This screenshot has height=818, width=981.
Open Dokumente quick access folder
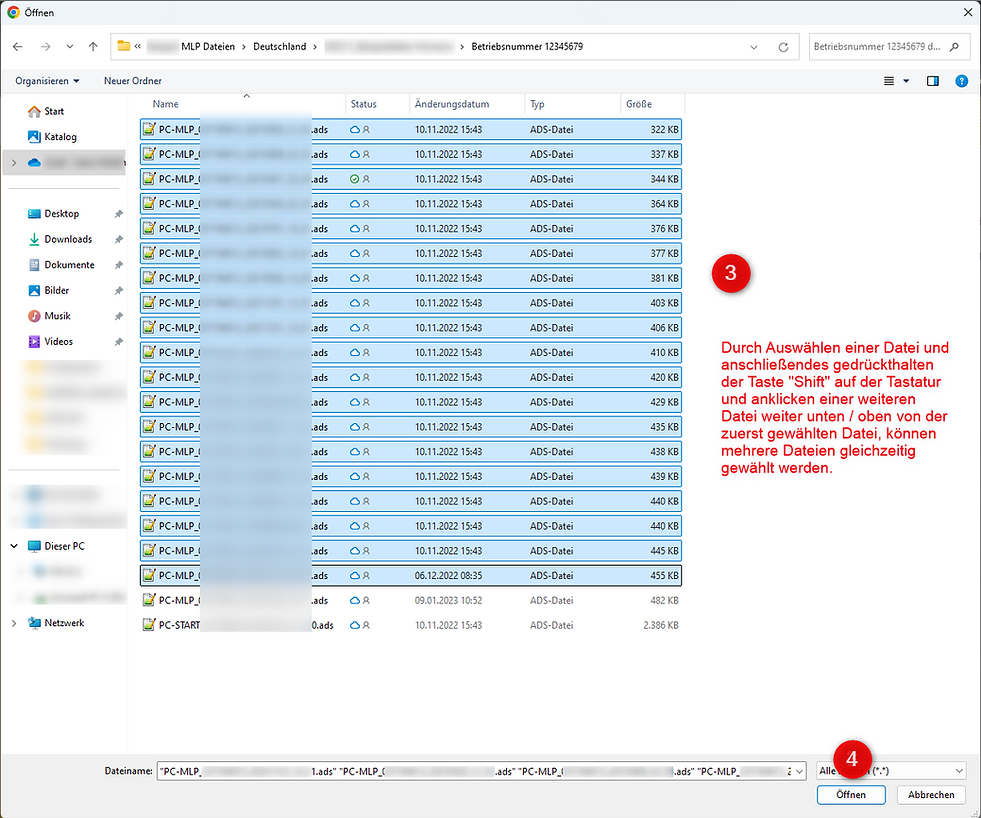(61, 265)
